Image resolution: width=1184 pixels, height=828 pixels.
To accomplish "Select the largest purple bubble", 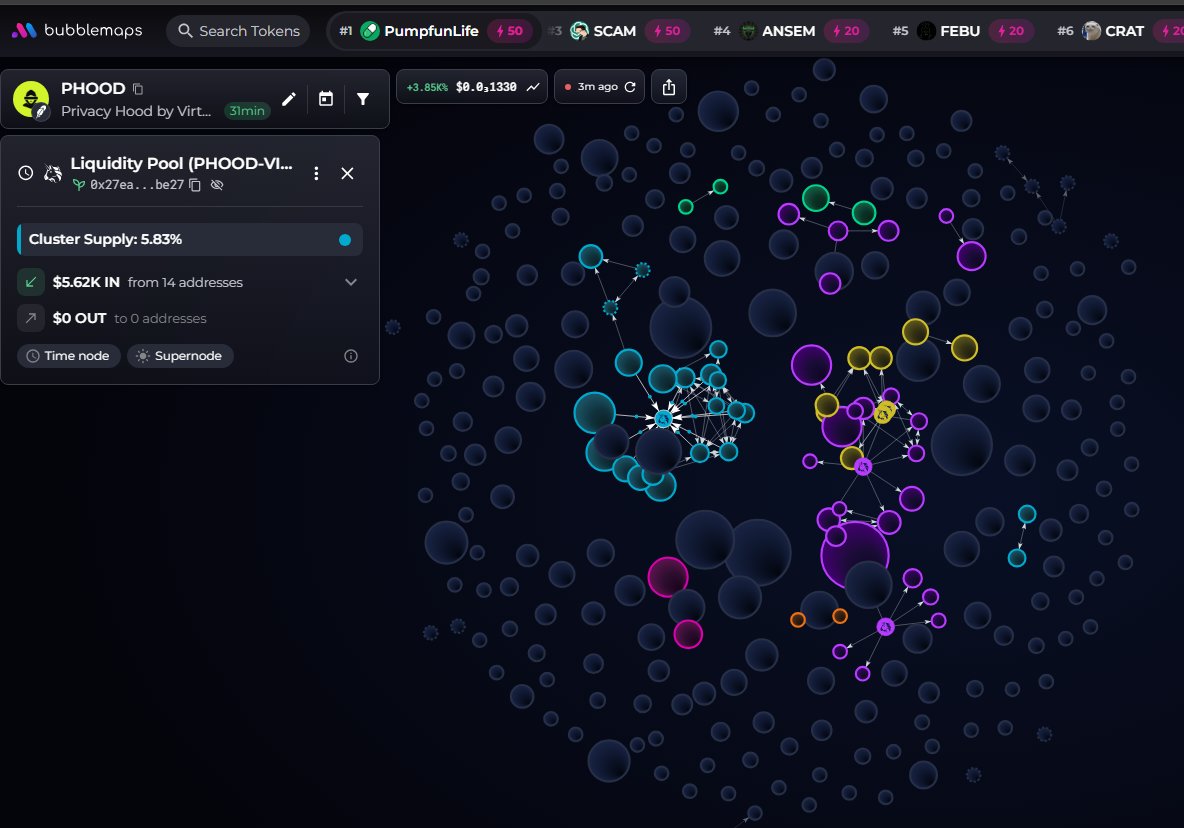I will tap(854, 555).
